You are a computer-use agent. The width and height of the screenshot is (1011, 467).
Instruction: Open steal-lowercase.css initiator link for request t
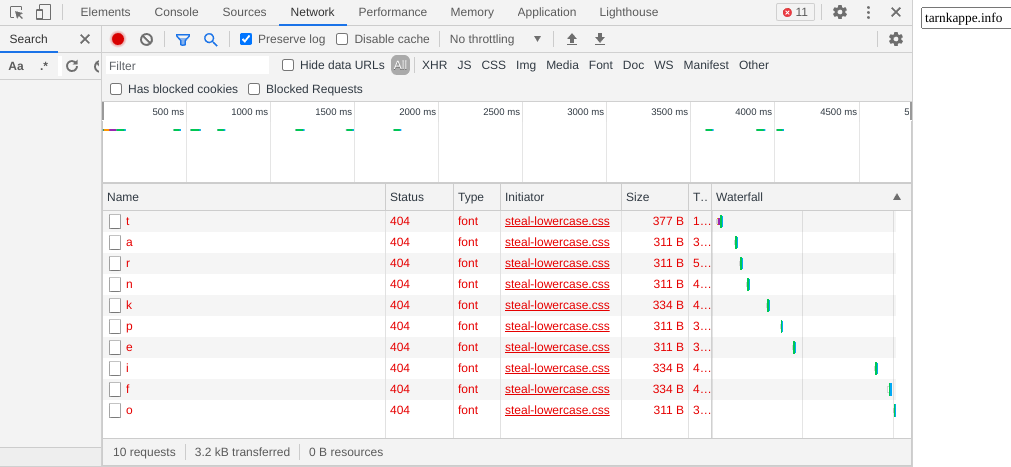[557, 221]
